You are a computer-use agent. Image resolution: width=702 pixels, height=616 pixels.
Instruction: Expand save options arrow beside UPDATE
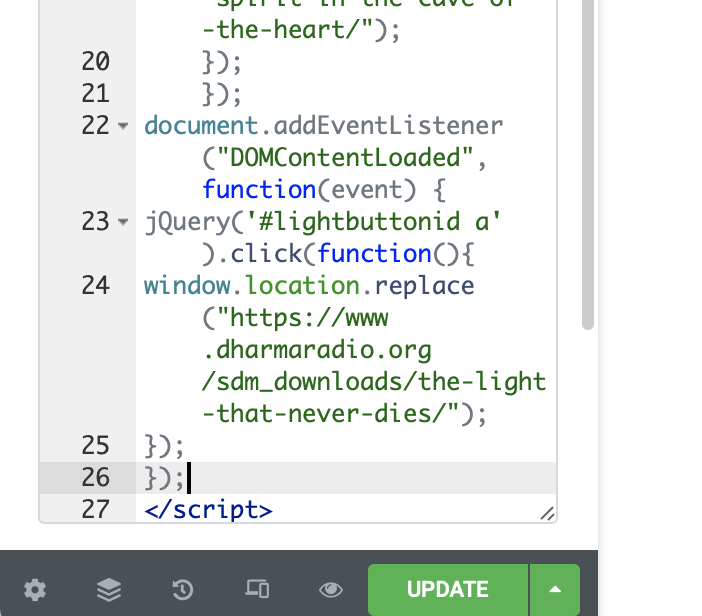(555, 590)
